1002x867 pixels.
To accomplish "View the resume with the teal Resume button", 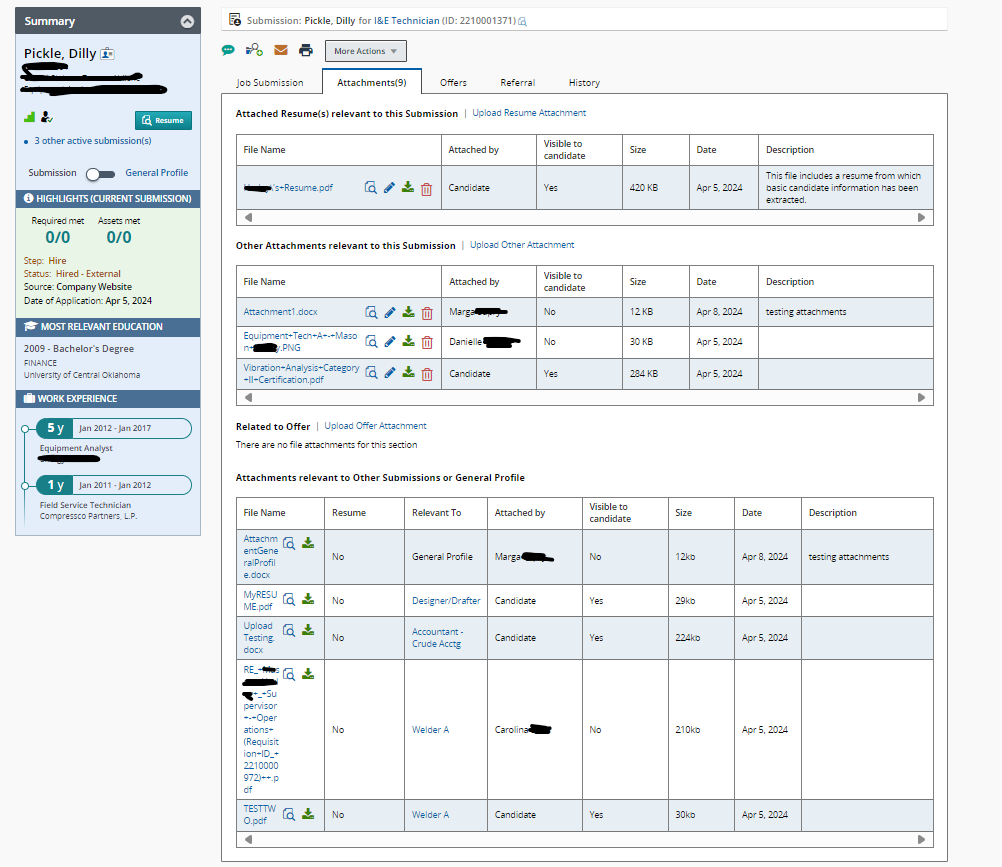I will coord(163,119).
